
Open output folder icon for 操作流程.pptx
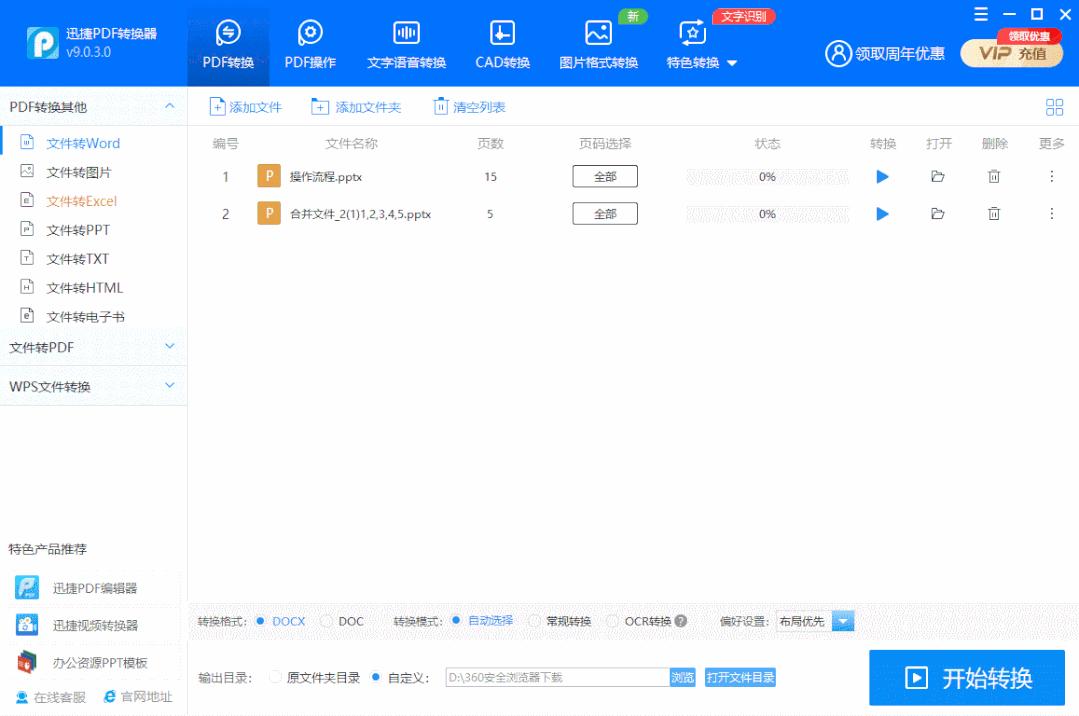[937, 176]
